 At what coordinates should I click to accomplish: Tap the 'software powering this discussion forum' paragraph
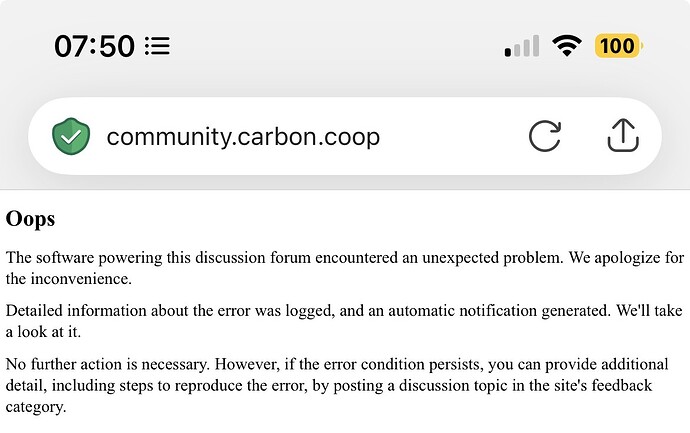tap(345, 268)
